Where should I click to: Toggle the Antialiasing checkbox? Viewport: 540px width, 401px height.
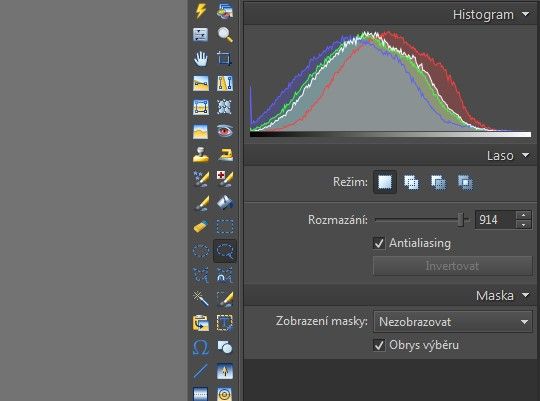click(379, 243)
